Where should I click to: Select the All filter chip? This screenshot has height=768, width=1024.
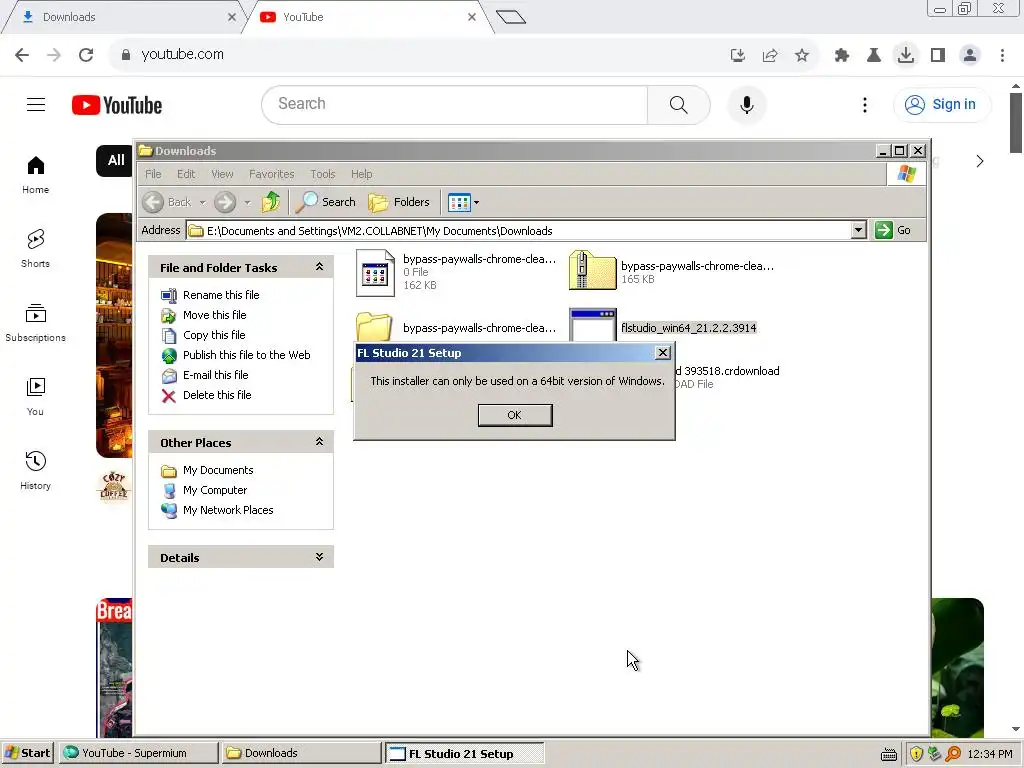(116, 161)
